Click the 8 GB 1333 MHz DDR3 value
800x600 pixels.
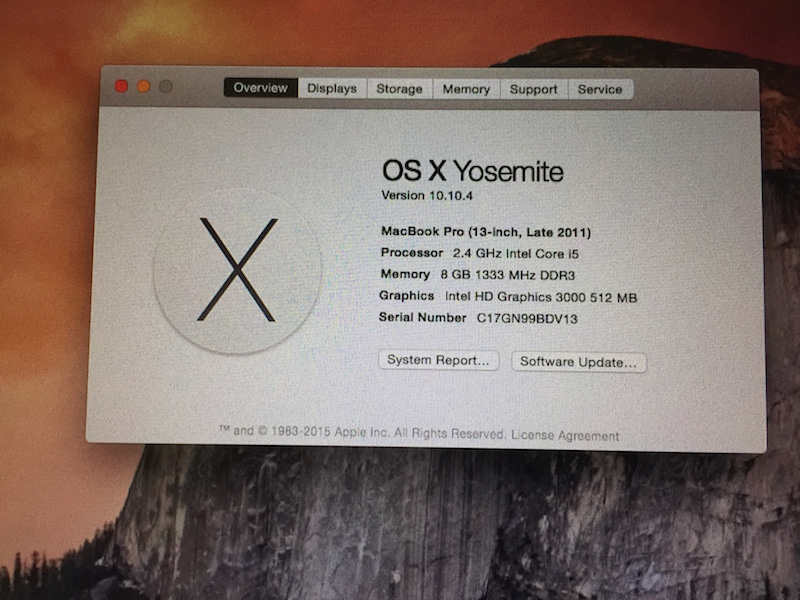click(x=508, y=275)
